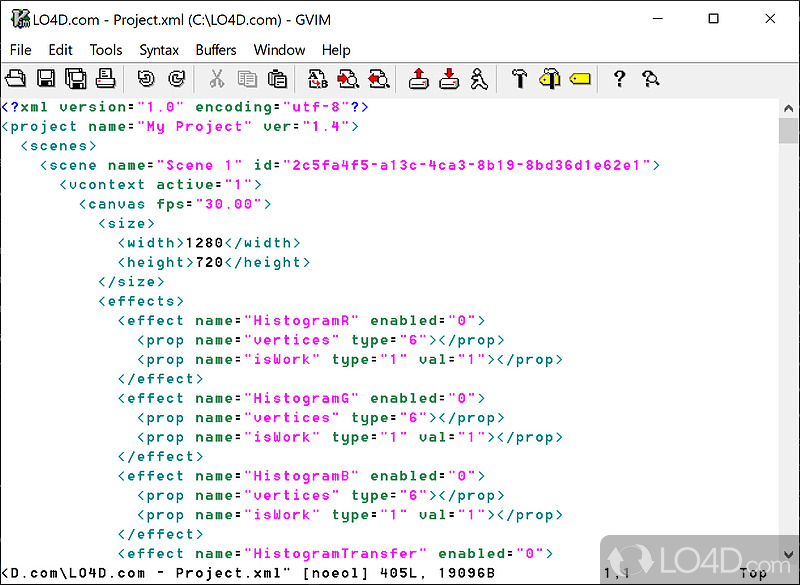Click the Print toolbar icon

[106, 79]
